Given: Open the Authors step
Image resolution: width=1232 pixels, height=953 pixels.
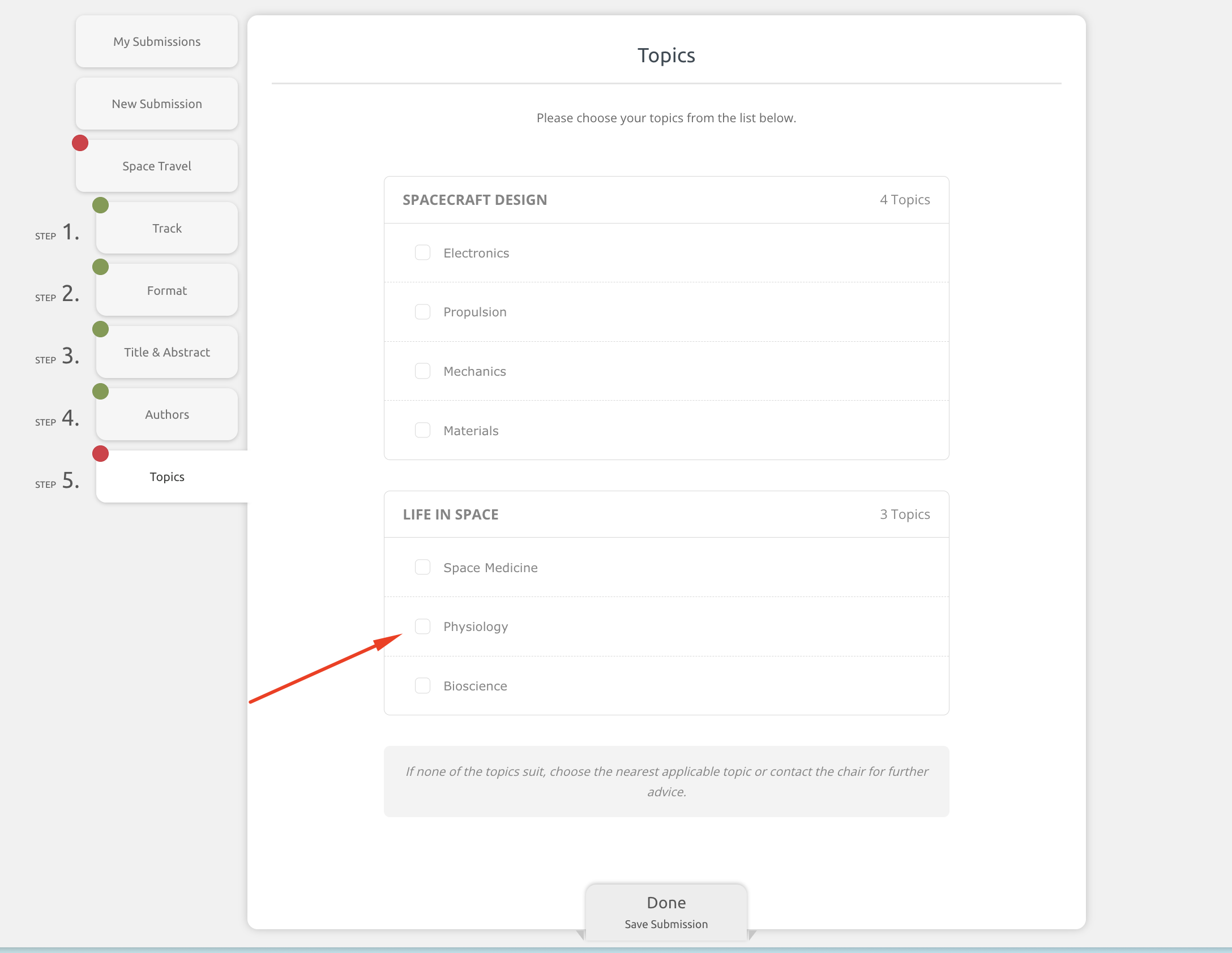Looking at the screenshot, I should [x=167, y=414].
